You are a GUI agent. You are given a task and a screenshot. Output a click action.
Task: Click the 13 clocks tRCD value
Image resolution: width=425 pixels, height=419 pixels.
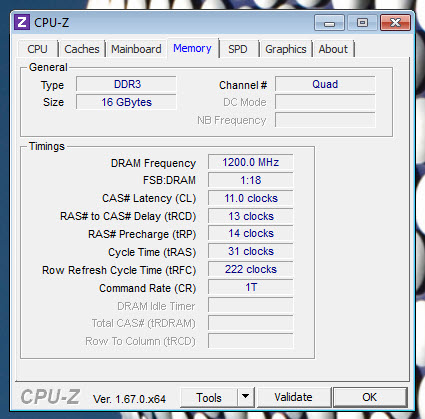251,216
